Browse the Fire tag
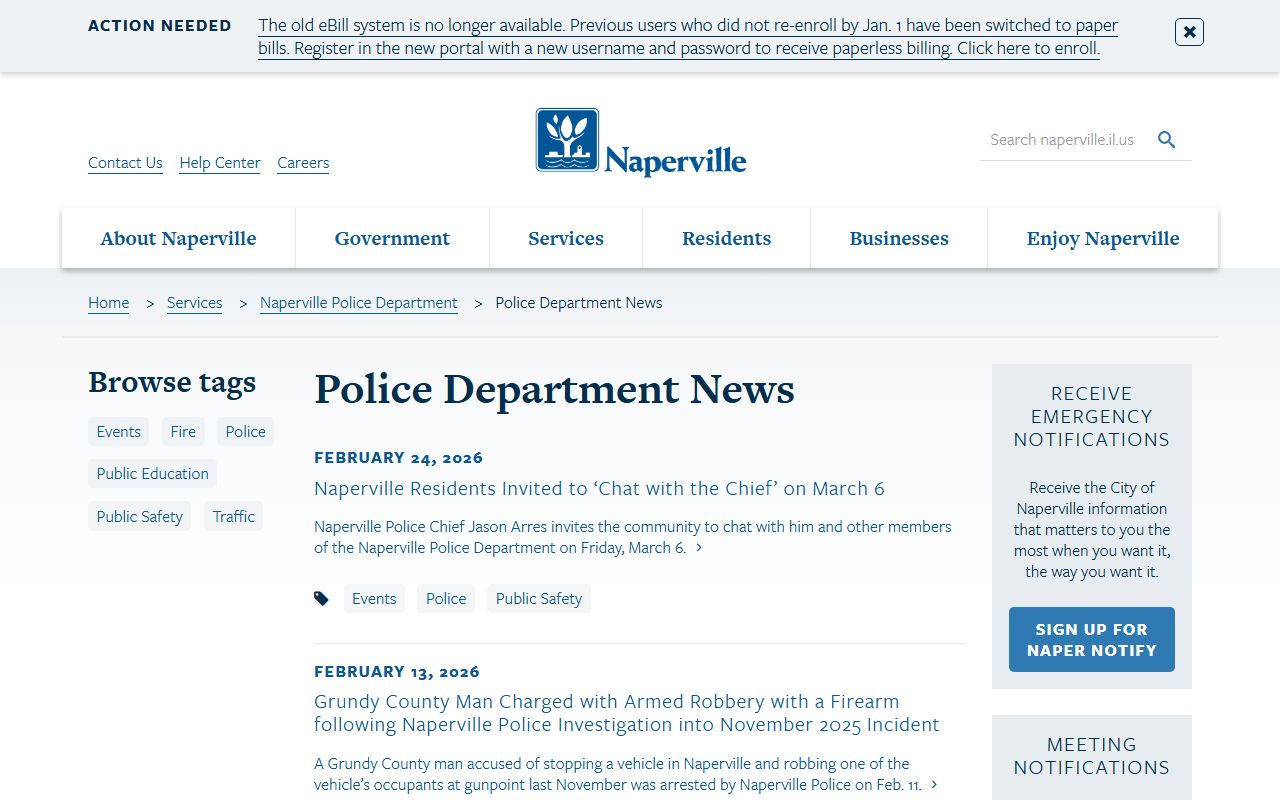 tap(183, 432)
